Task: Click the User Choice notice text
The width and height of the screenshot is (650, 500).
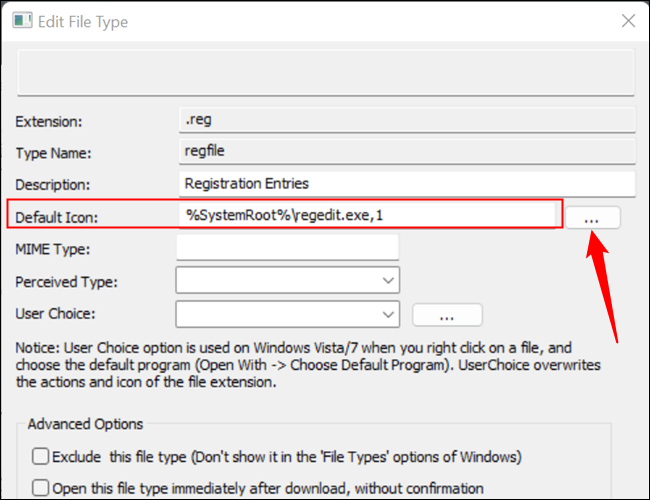Action: (308, 365)
